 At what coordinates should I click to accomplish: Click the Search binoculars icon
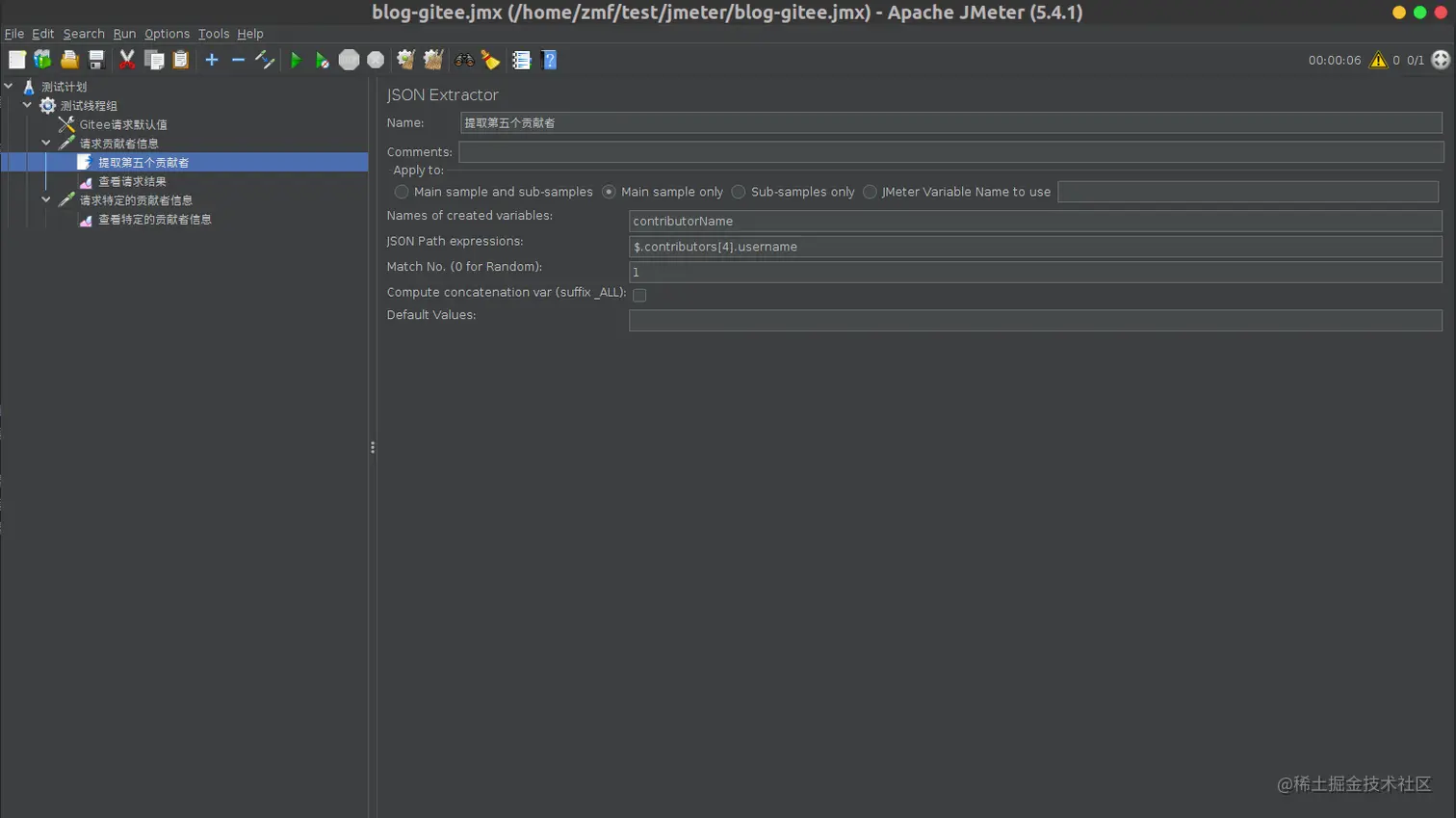click(x=464, y=60)
